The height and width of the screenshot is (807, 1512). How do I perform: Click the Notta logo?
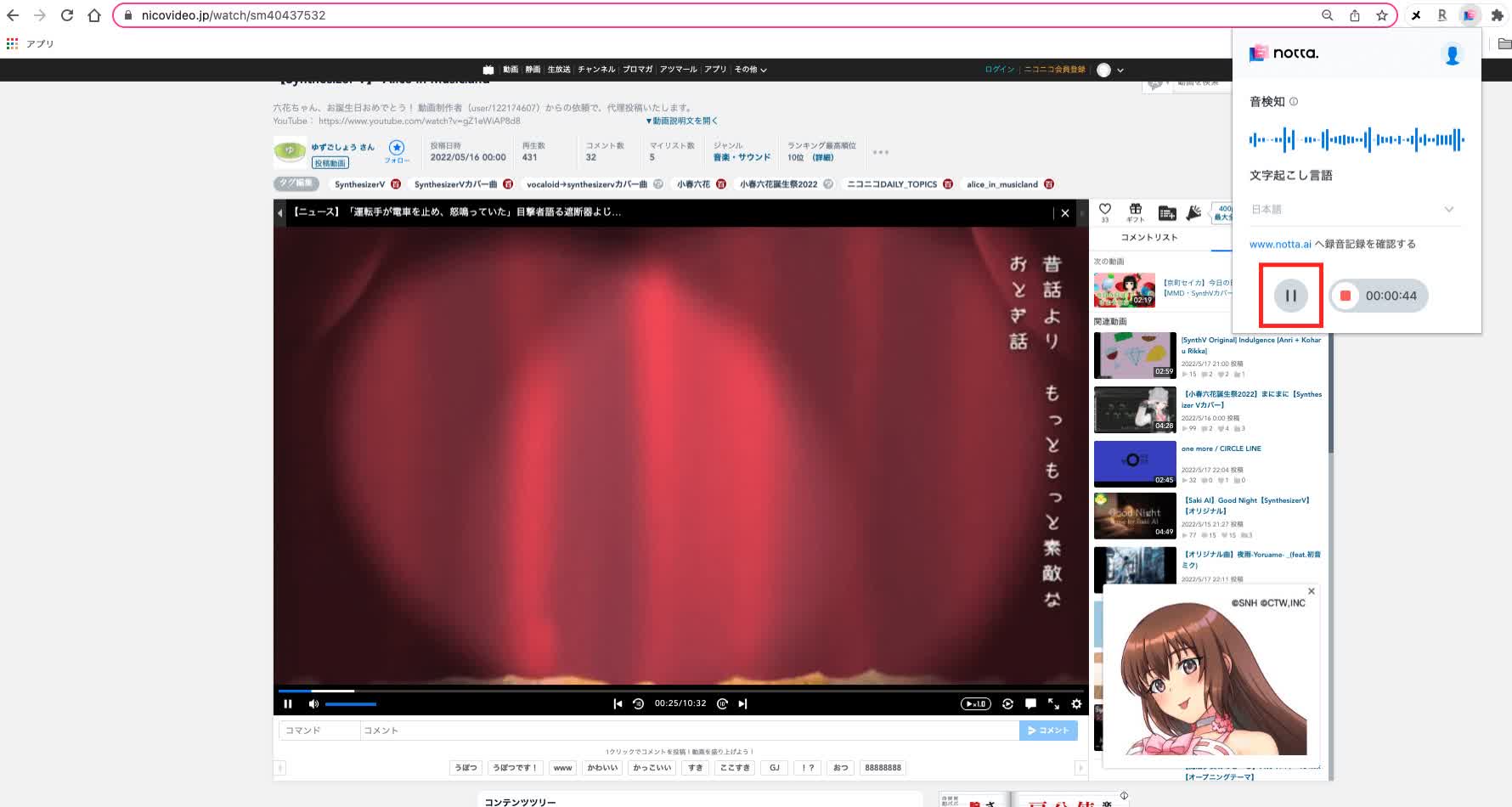1284,53
